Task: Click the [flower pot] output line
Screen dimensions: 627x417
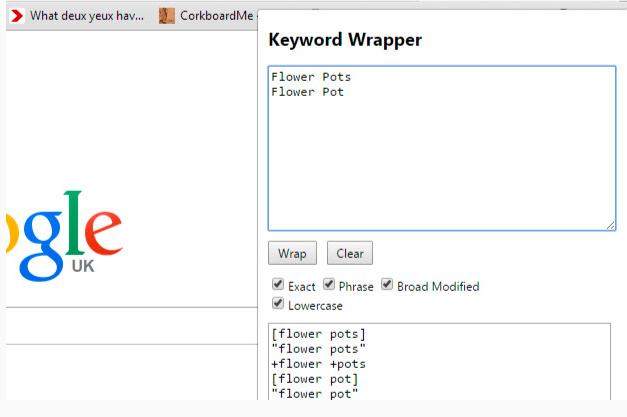Action: click(315, 378)
